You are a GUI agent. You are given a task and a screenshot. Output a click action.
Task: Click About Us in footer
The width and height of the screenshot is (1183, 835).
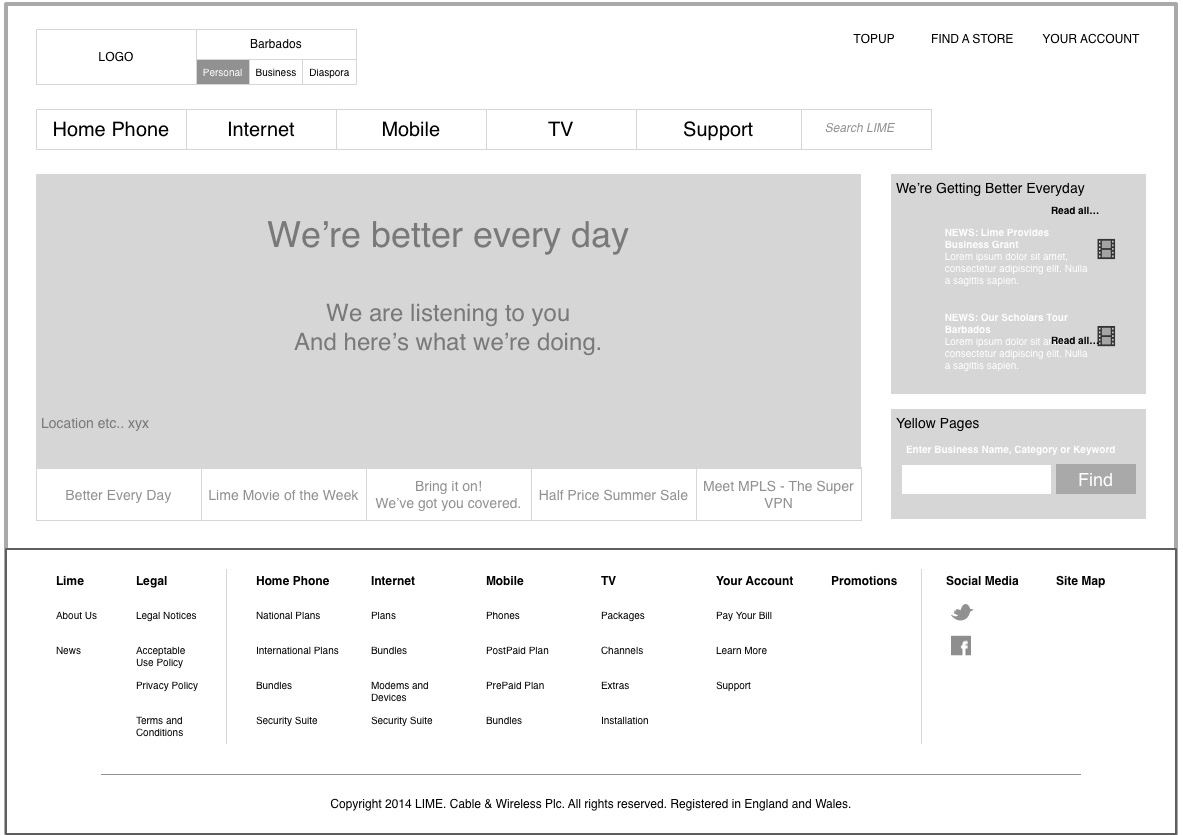76,616
